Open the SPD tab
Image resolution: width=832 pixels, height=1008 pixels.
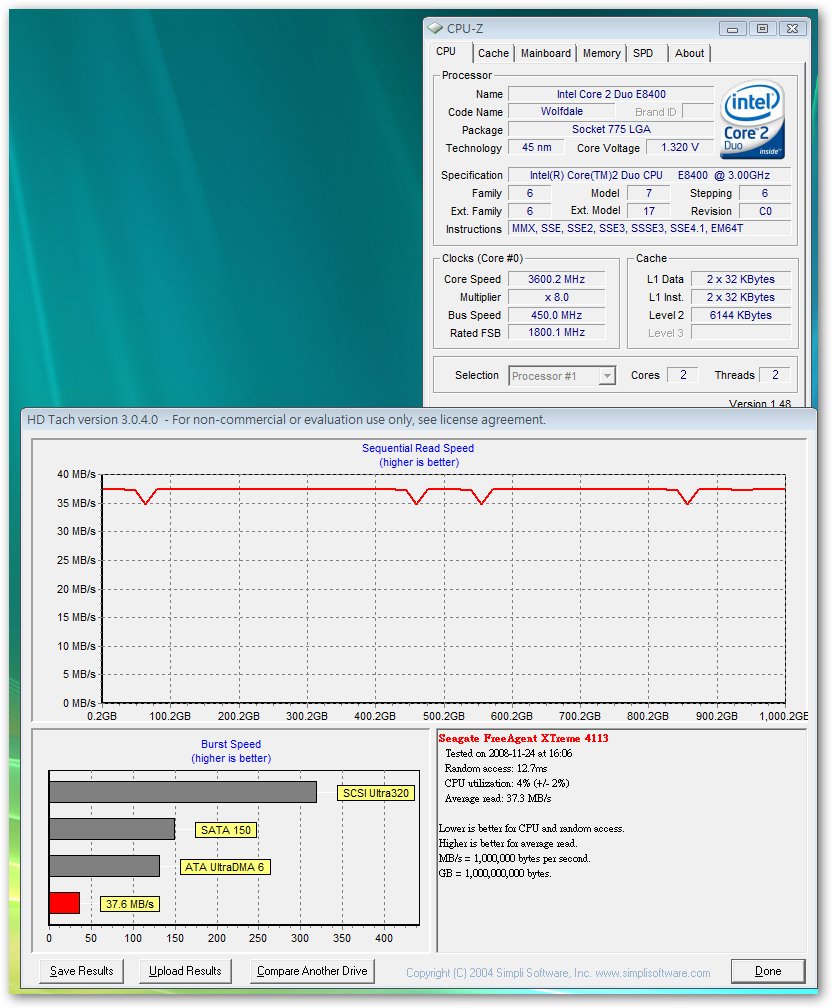[x=643, y=53]
